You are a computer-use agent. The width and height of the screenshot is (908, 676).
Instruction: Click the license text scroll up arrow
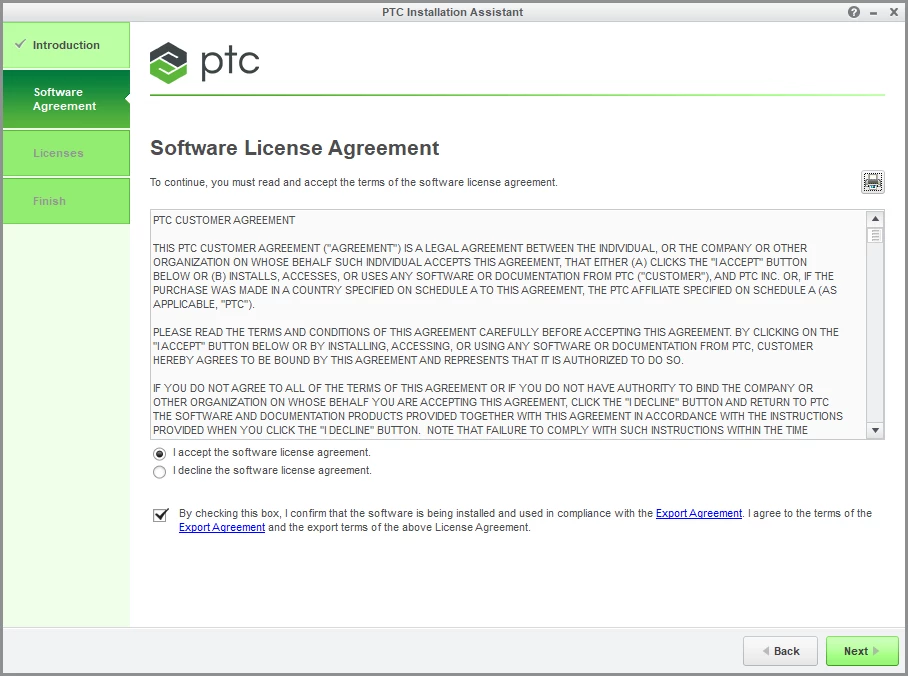(x=875, y=218)
